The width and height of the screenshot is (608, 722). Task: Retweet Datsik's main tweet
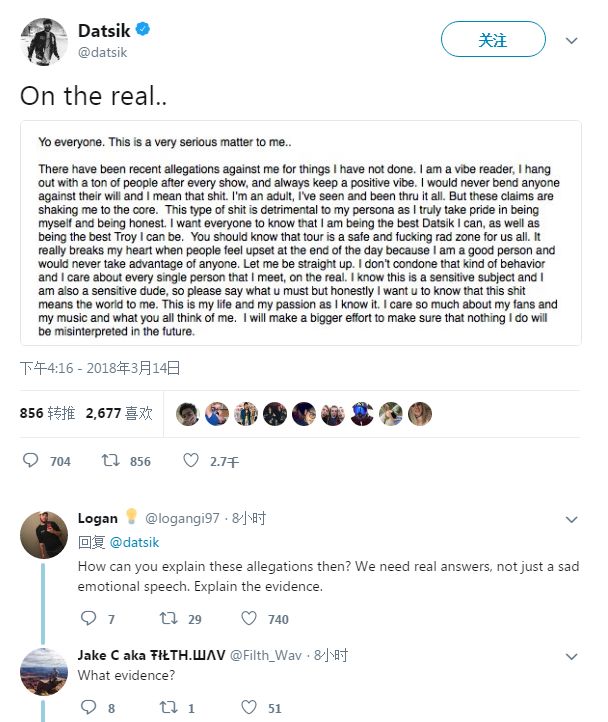(112, 461)
